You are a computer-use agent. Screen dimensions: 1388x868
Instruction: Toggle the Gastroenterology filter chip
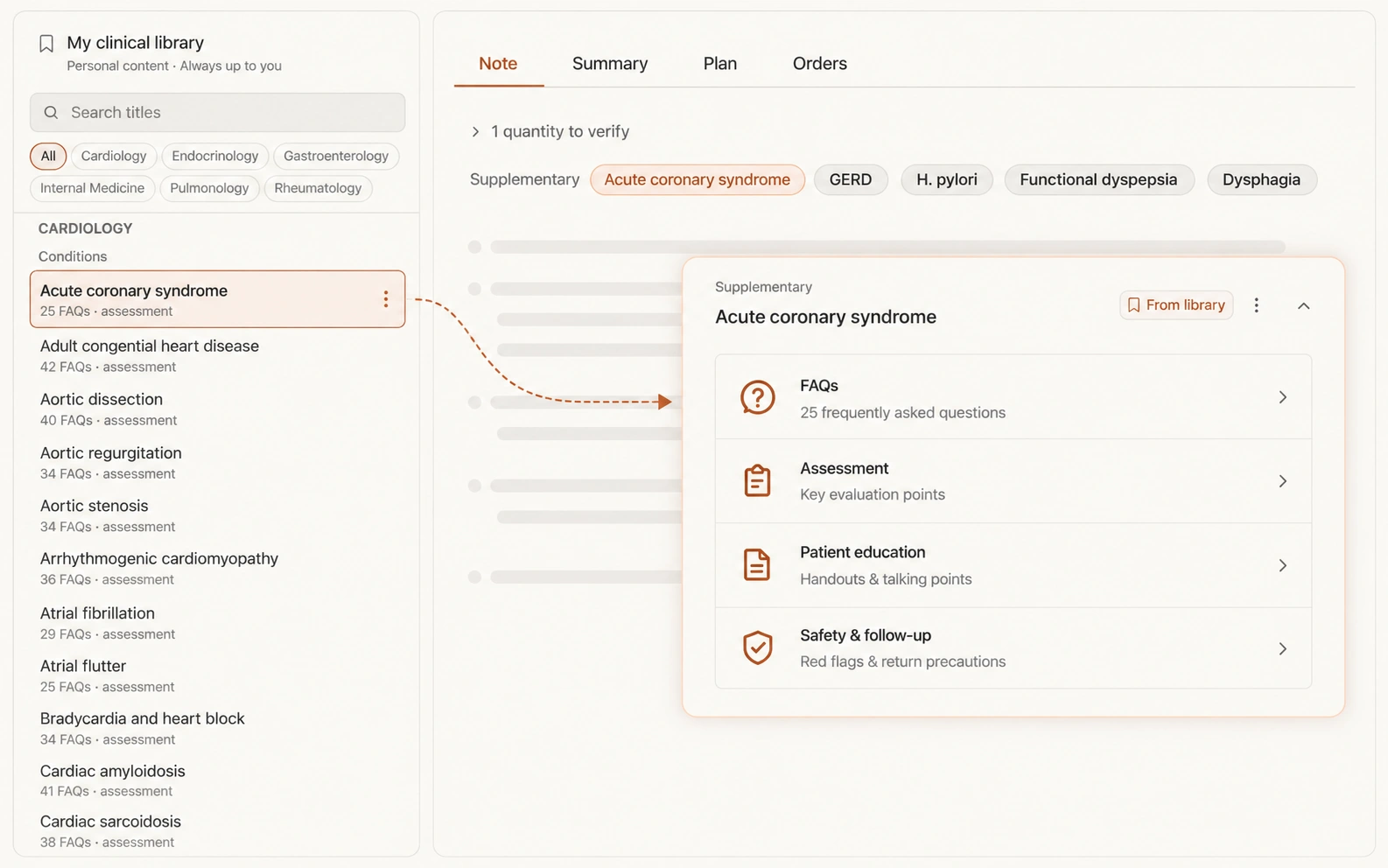coord(336,156)
